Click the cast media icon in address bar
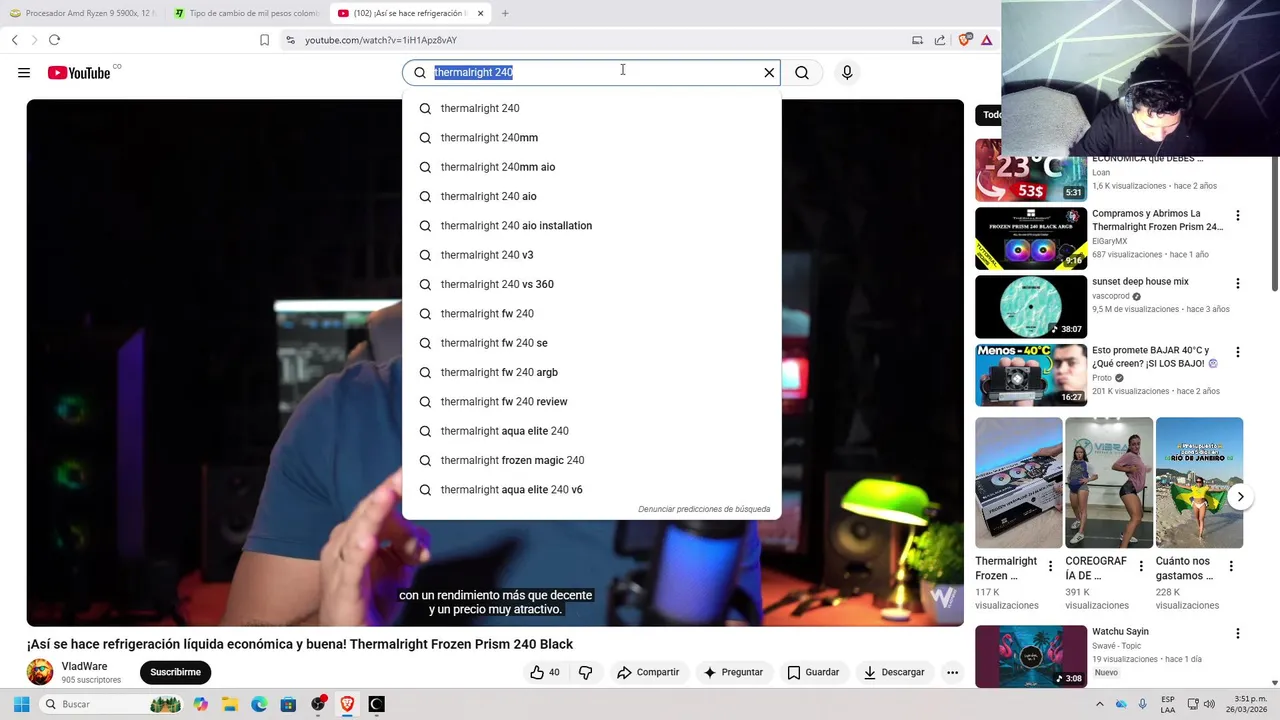The image size is (1280, 720). [x=917, y=40]
